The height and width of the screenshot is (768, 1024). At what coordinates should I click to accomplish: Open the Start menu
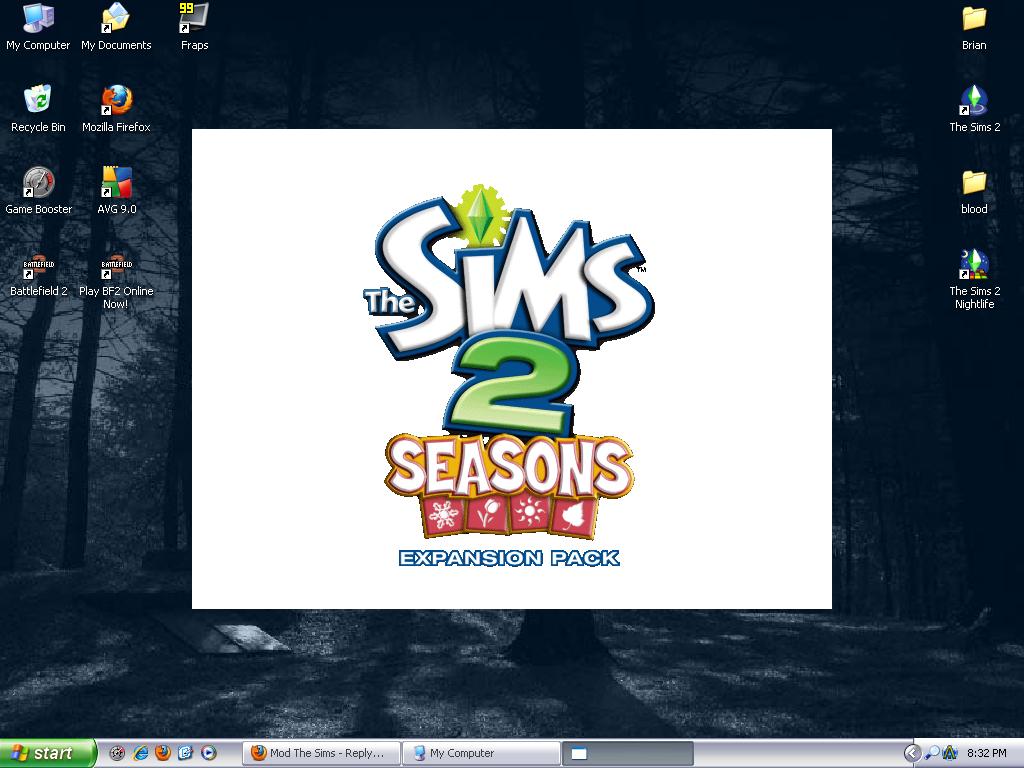coord(45,753)
